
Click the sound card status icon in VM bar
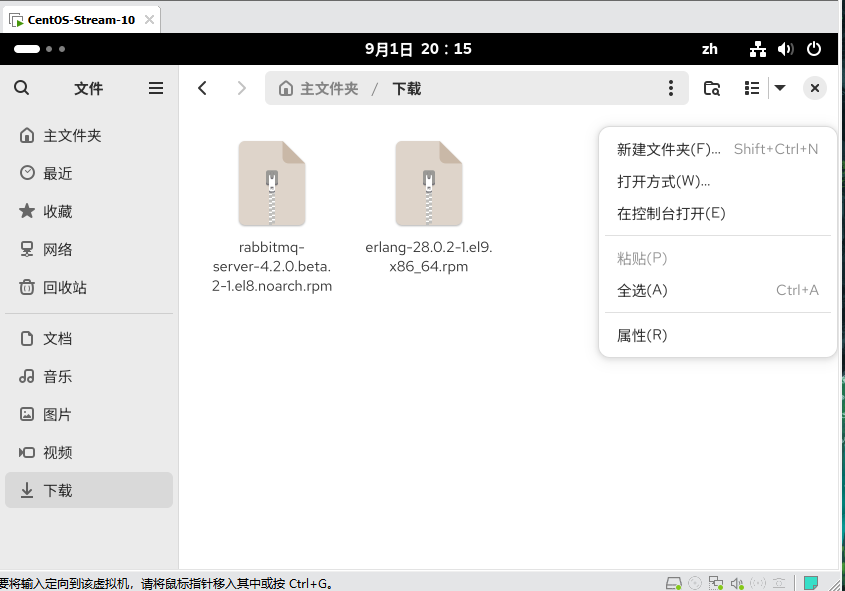click(x=737, y=583)
